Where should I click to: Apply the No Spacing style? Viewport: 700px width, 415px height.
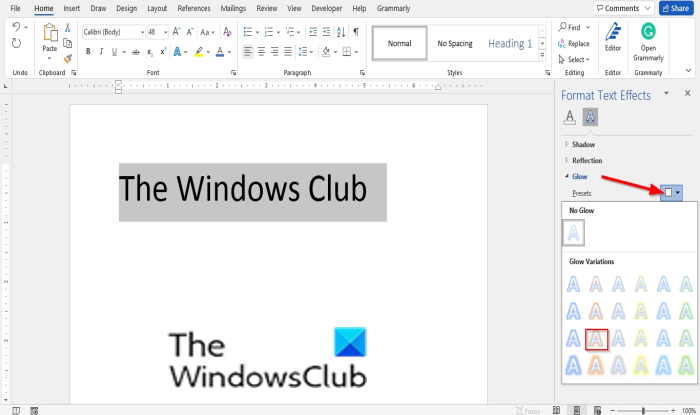454,43
